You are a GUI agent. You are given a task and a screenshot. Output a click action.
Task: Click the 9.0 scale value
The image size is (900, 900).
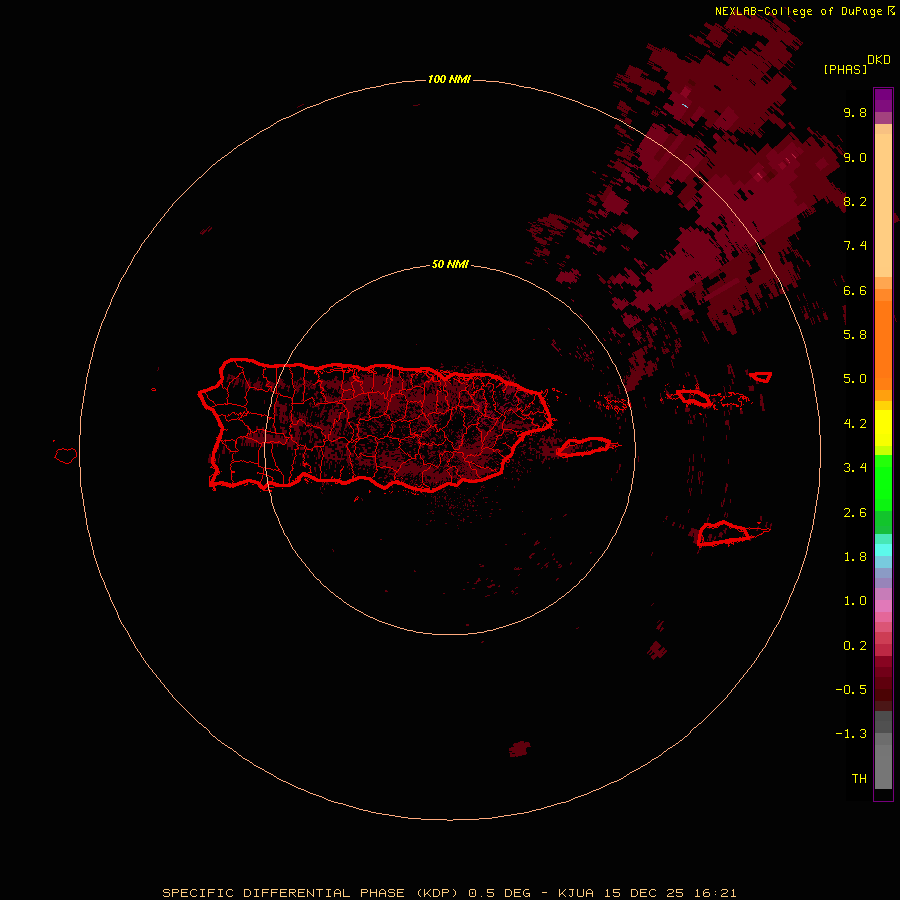click(855, 157)
